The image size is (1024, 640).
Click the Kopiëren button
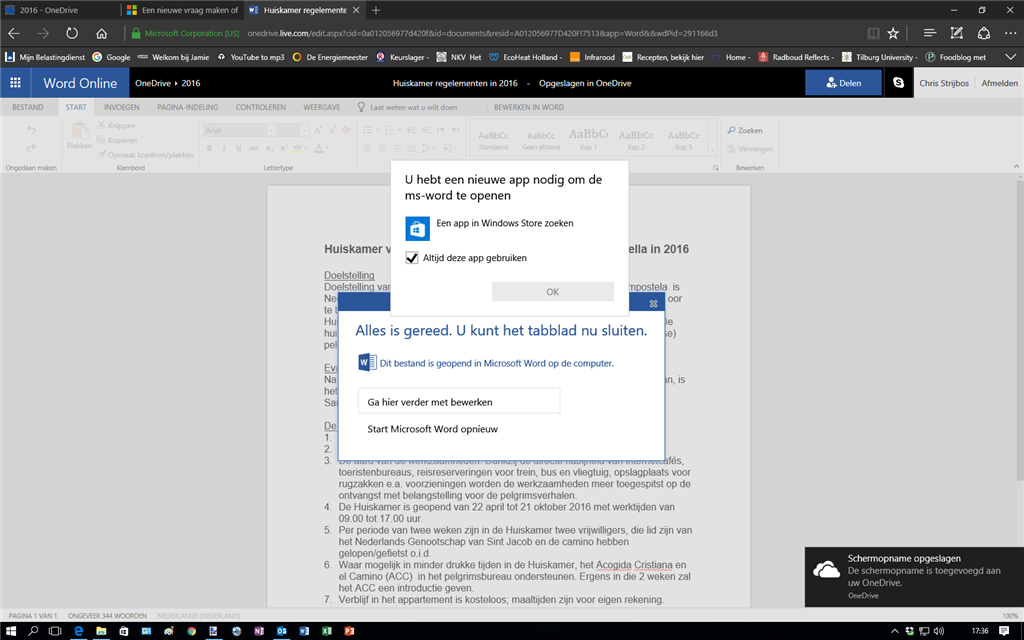click(x=118, y=140)
